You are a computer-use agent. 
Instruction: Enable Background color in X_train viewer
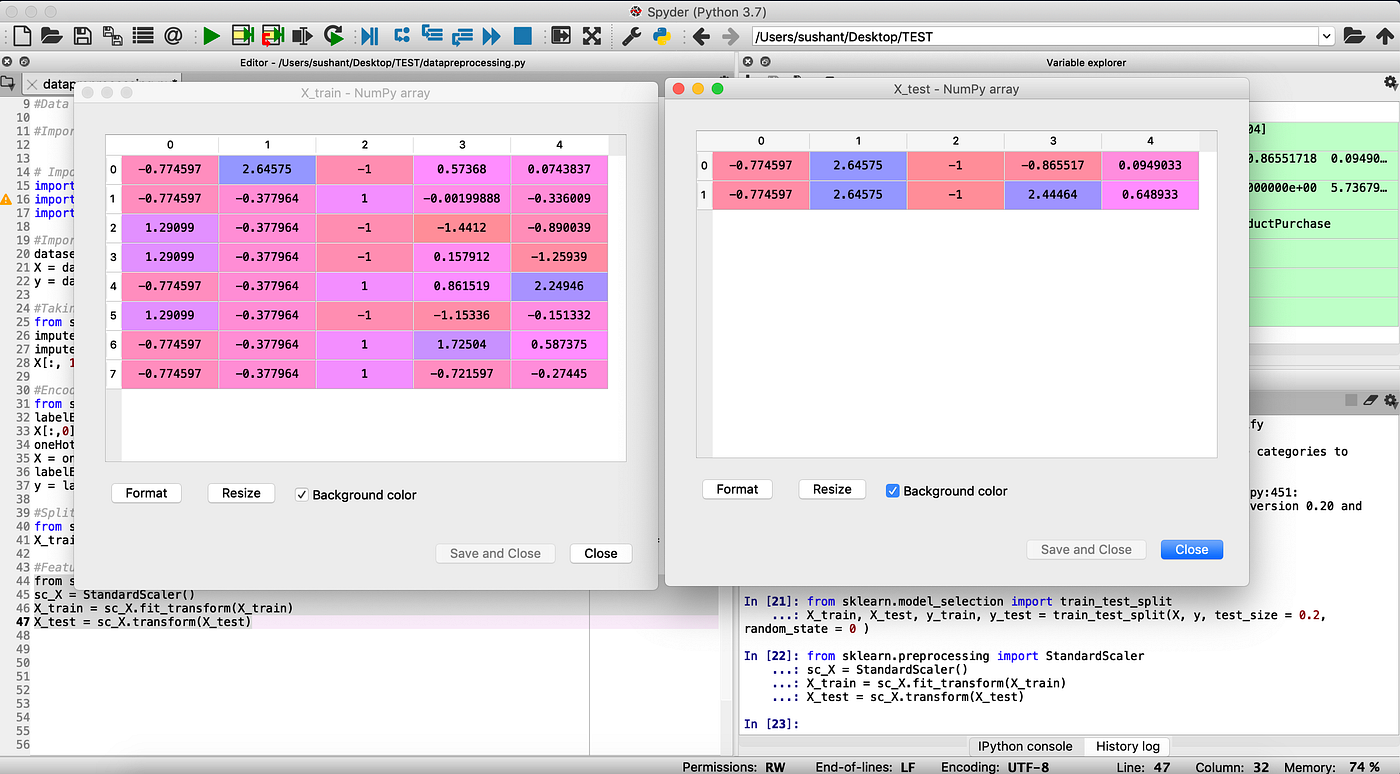point(301,493)
